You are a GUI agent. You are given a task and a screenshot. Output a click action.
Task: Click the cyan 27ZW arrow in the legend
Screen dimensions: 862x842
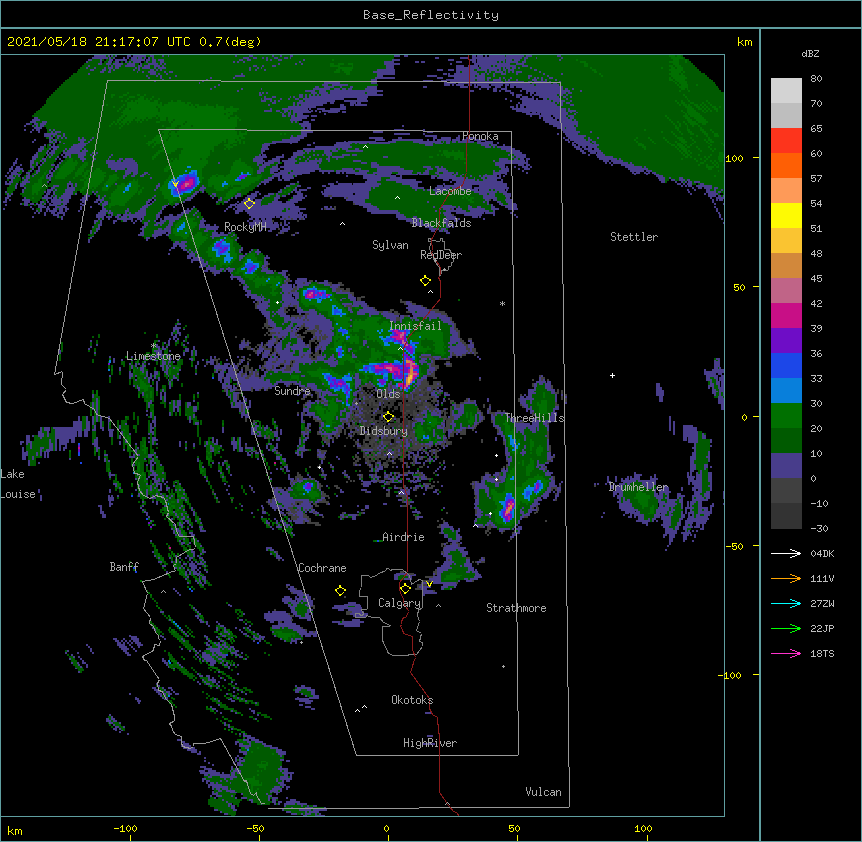pos(786,603)
